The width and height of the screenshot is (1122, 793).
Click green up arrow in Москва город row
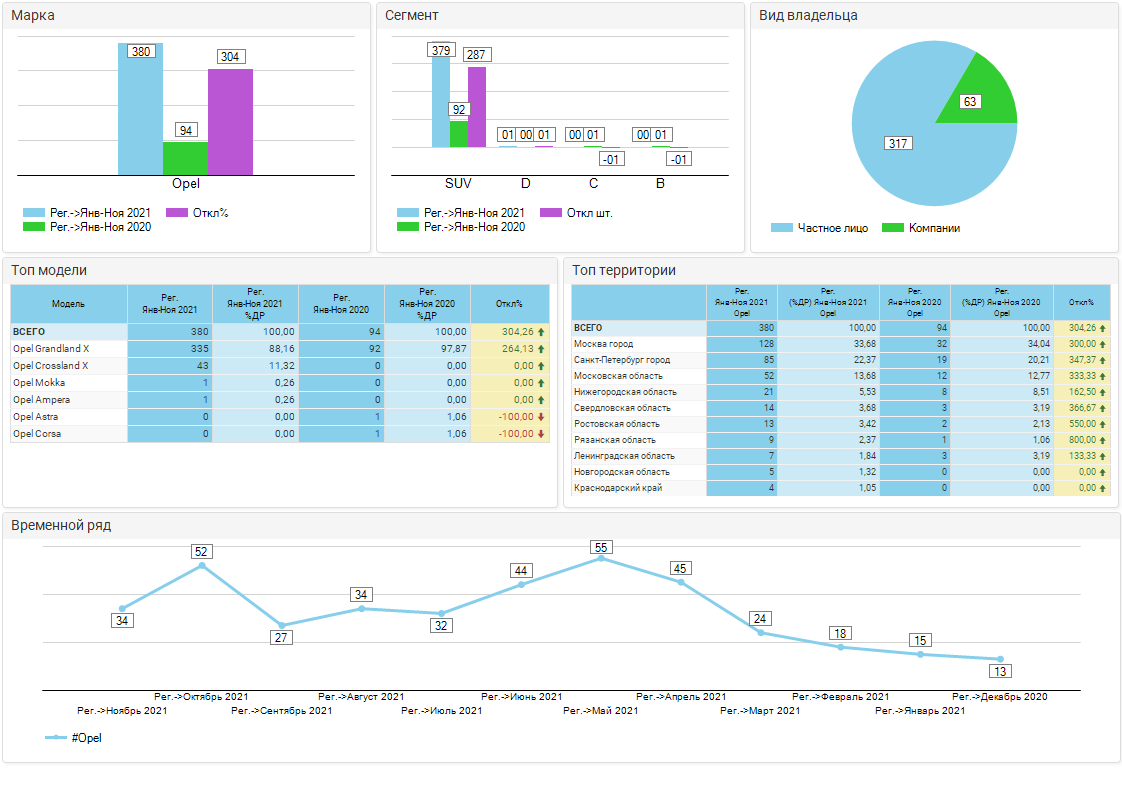tap(1103, 344)
